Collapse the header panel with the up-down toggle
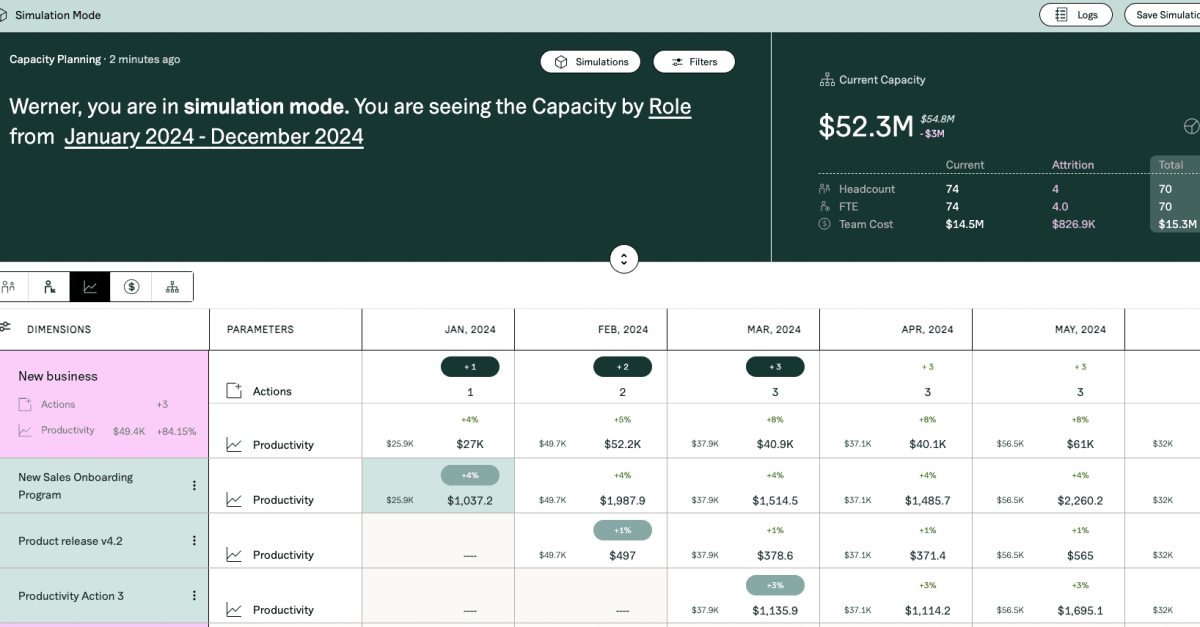Viewport: 1200px width, 627px height. [624, 259]
